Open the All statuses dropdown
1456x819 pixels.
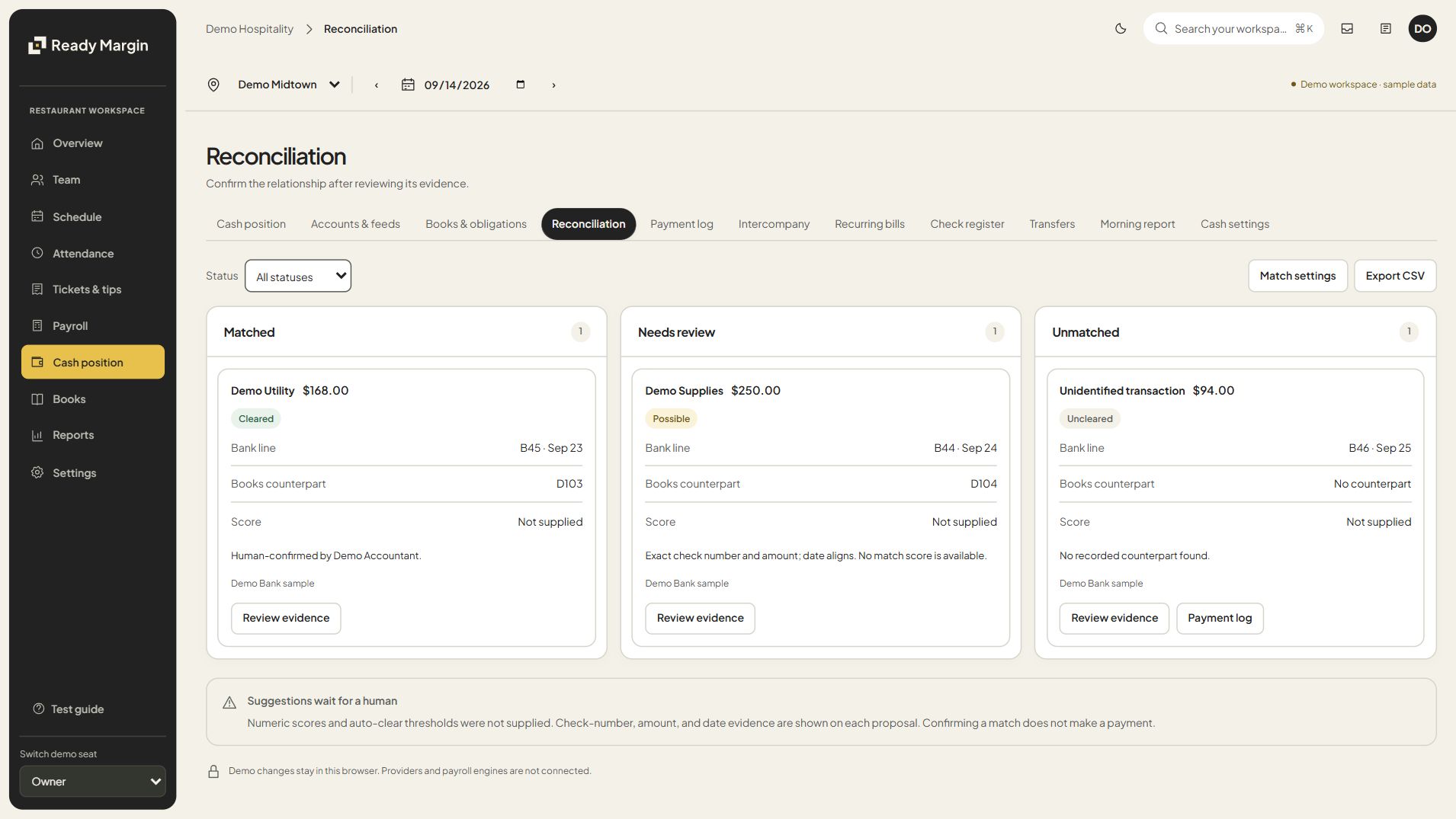click(298, 276)
